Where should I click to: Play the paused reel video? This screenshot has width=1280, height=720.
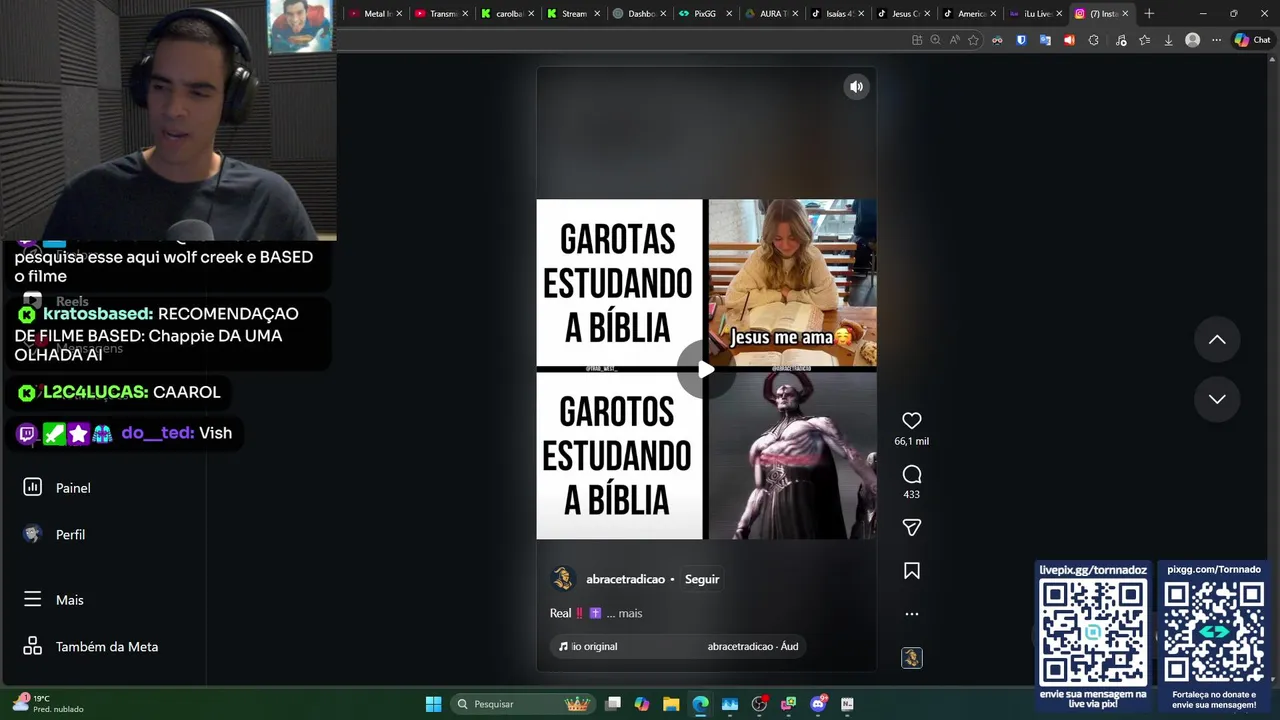706,369
